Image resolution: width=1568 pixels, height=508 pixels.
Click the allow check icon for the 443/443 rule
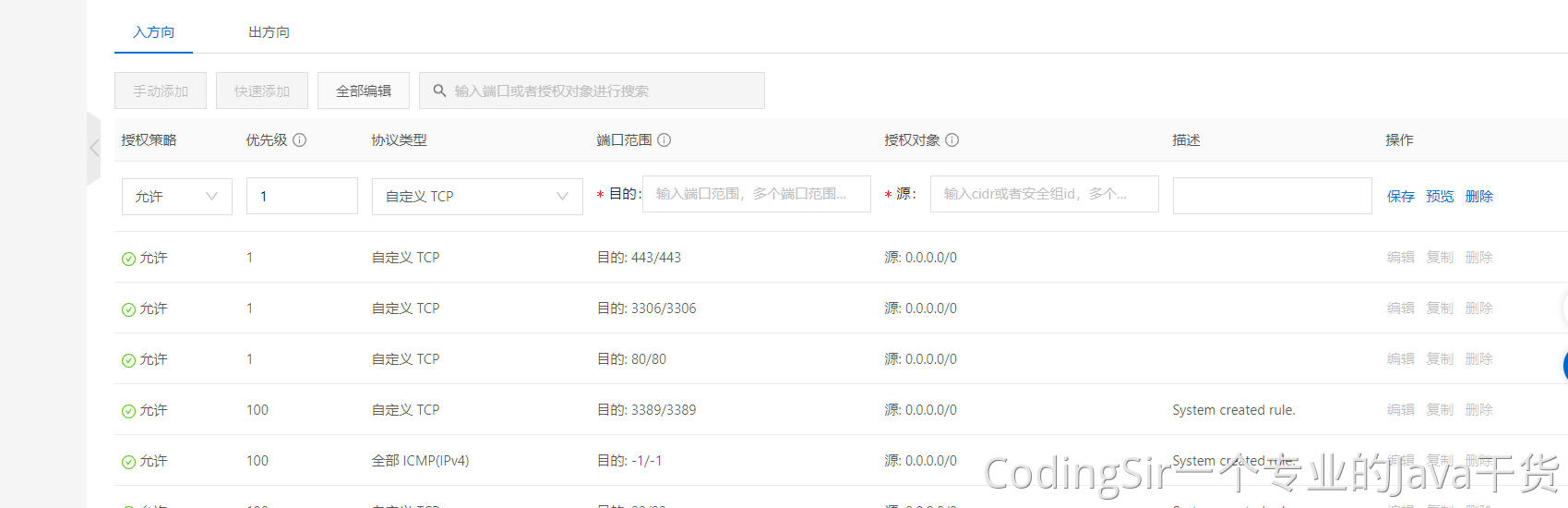(128, 259)
